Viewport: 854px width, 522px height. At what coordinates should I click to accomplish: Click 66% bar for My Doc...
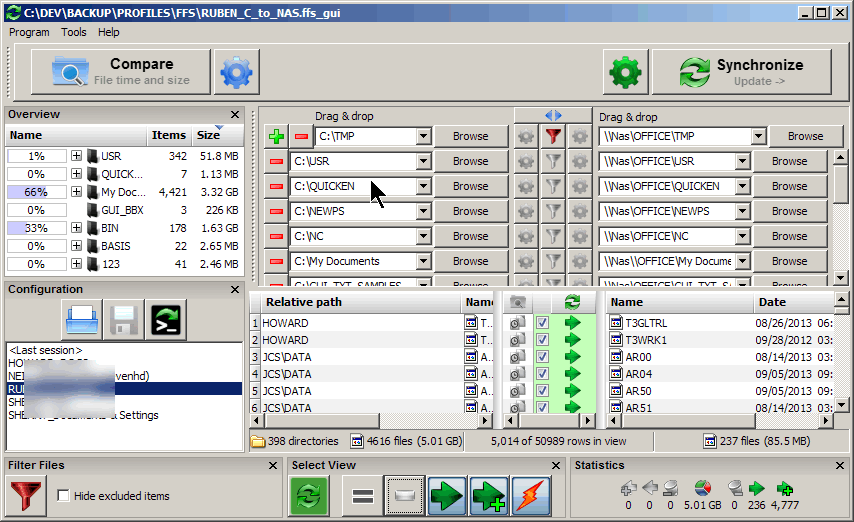tap(36, 192)
